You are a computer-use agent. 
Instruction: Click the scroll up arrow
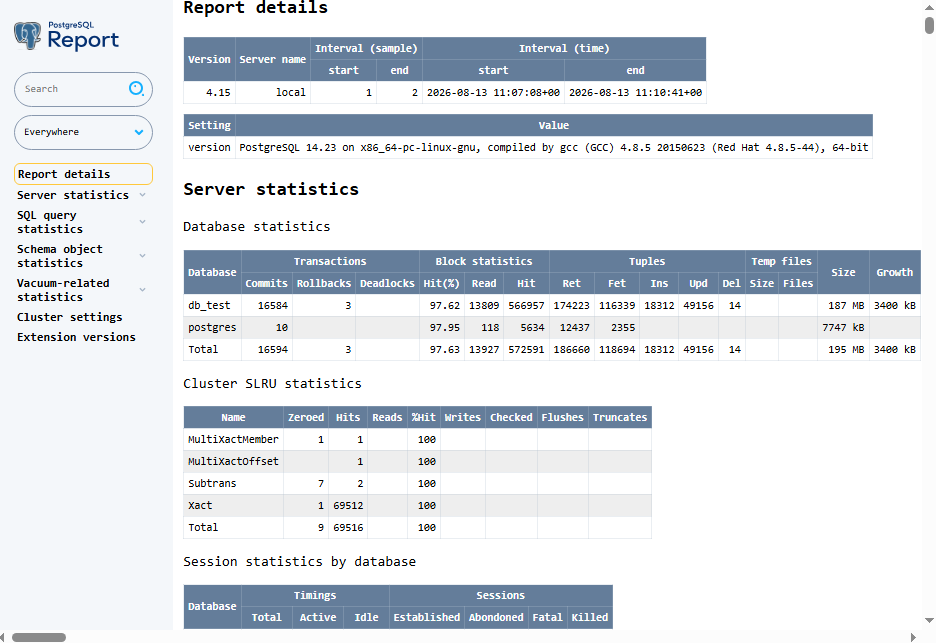(929, 7)
